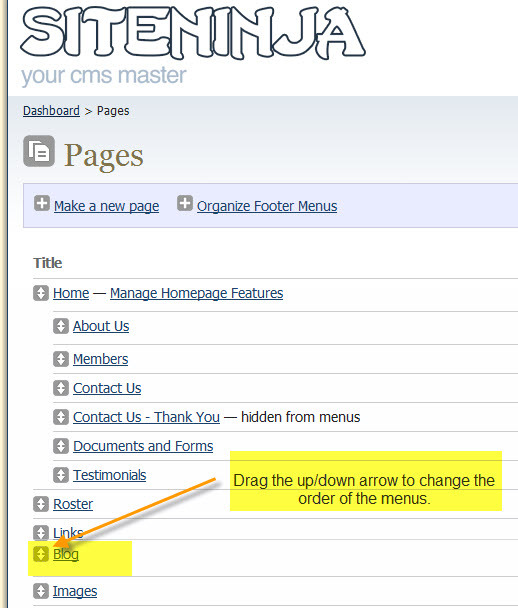The width and height of the screenshot is (518, 608).
Task: Open Manage Homepage Features
Action: click(x=197, y=293)
